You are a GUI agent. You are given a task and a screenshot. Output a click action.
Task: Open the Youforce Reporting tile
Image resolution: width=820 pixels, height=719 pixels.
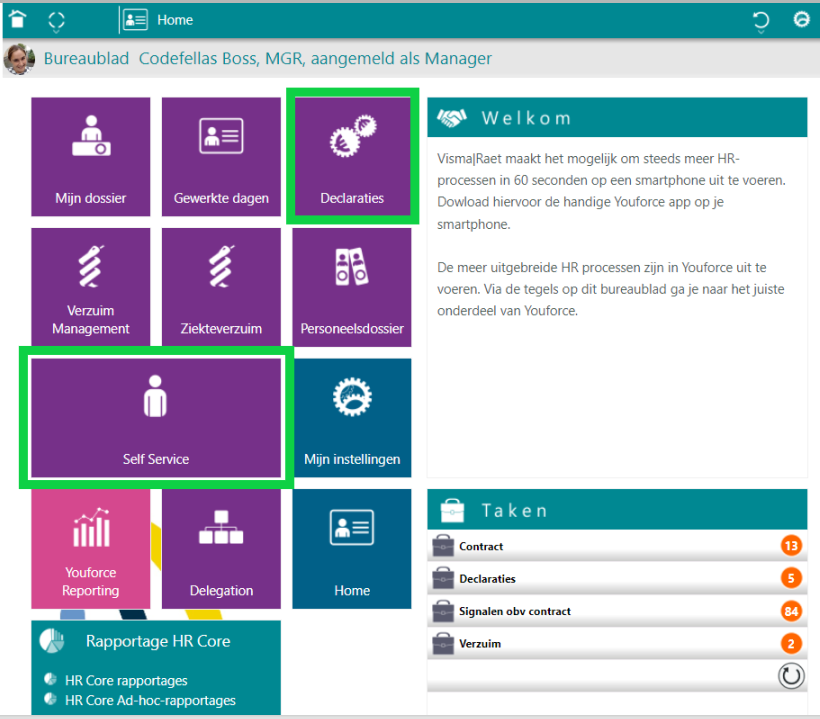click(90, 549)
